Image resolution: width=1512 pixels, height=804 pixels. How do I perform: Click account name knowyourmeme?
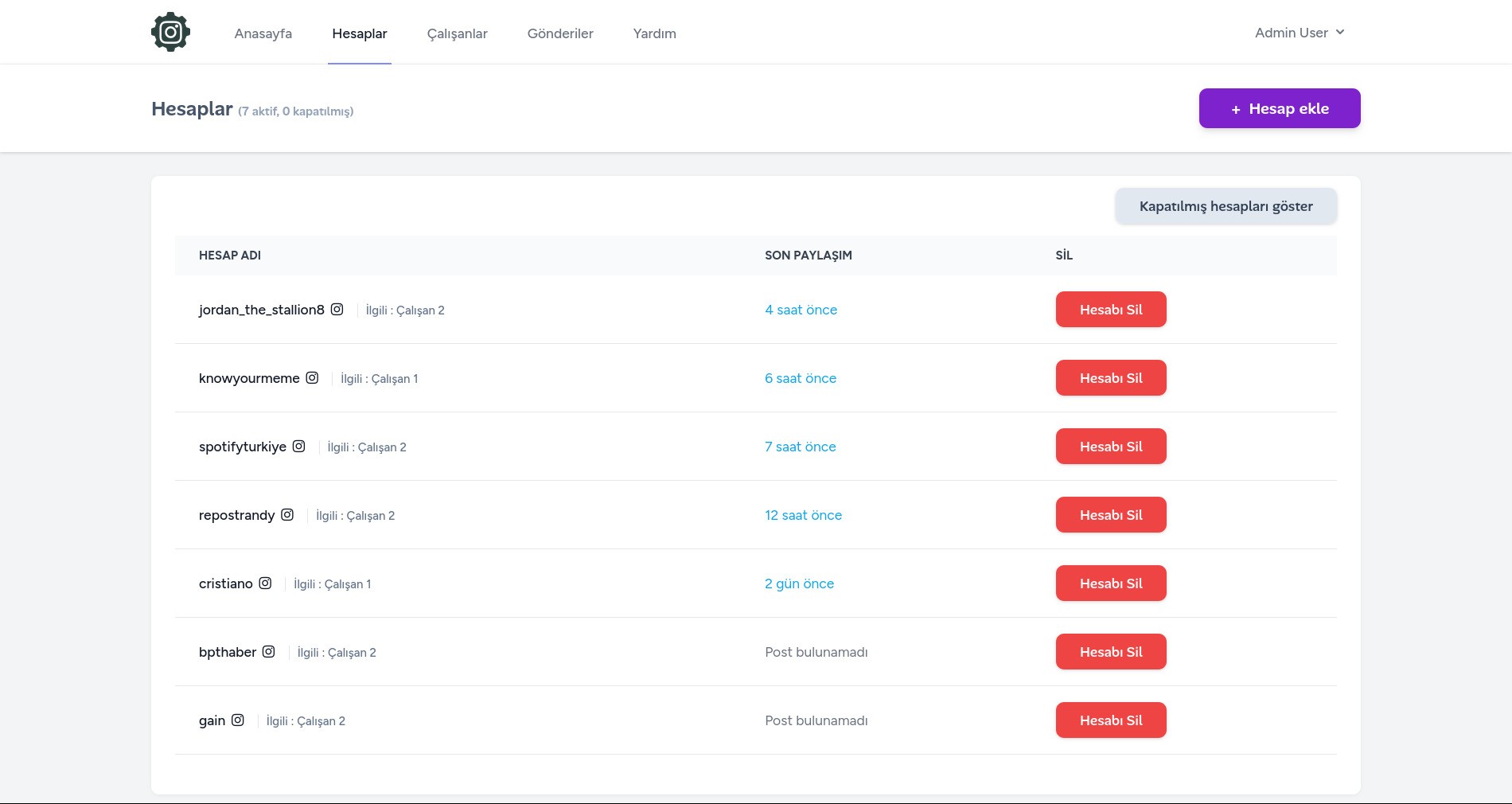coord(249,378)
